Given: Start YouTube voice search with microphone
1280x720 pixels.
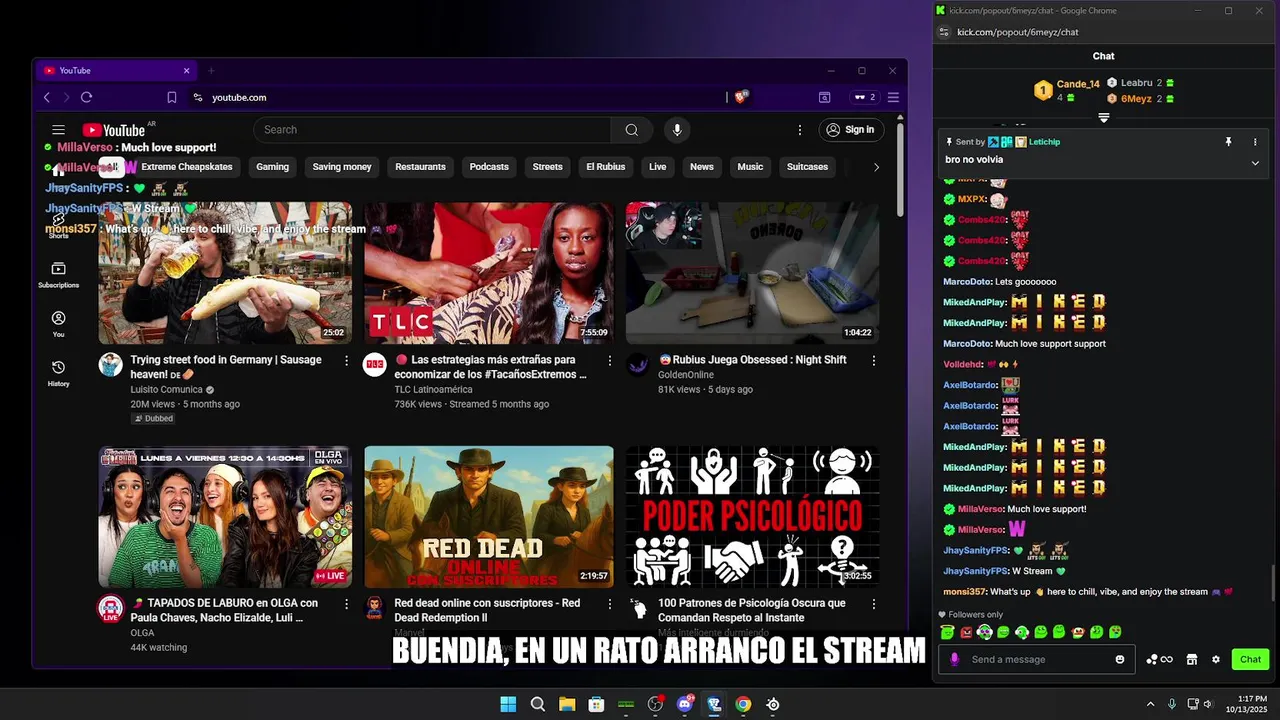Looking at the screenshot, I should point(677,130).
